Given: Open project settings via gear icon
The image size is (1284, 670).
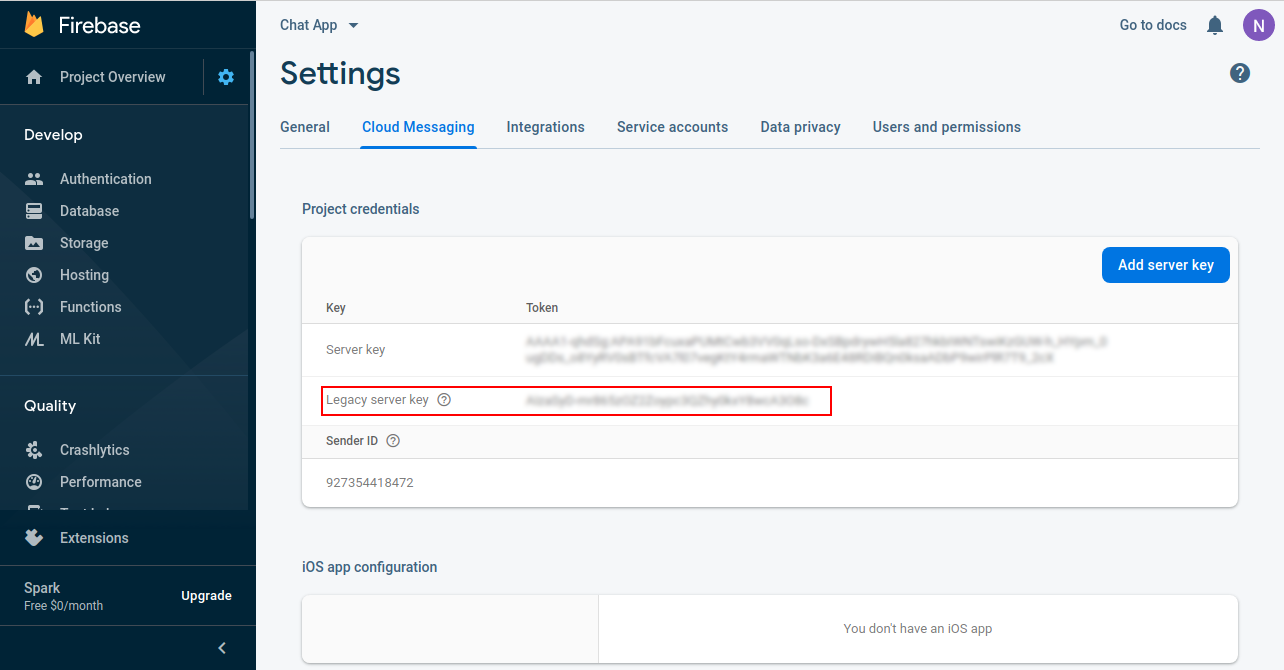Looking at the screenshot, I should point(225,76).
